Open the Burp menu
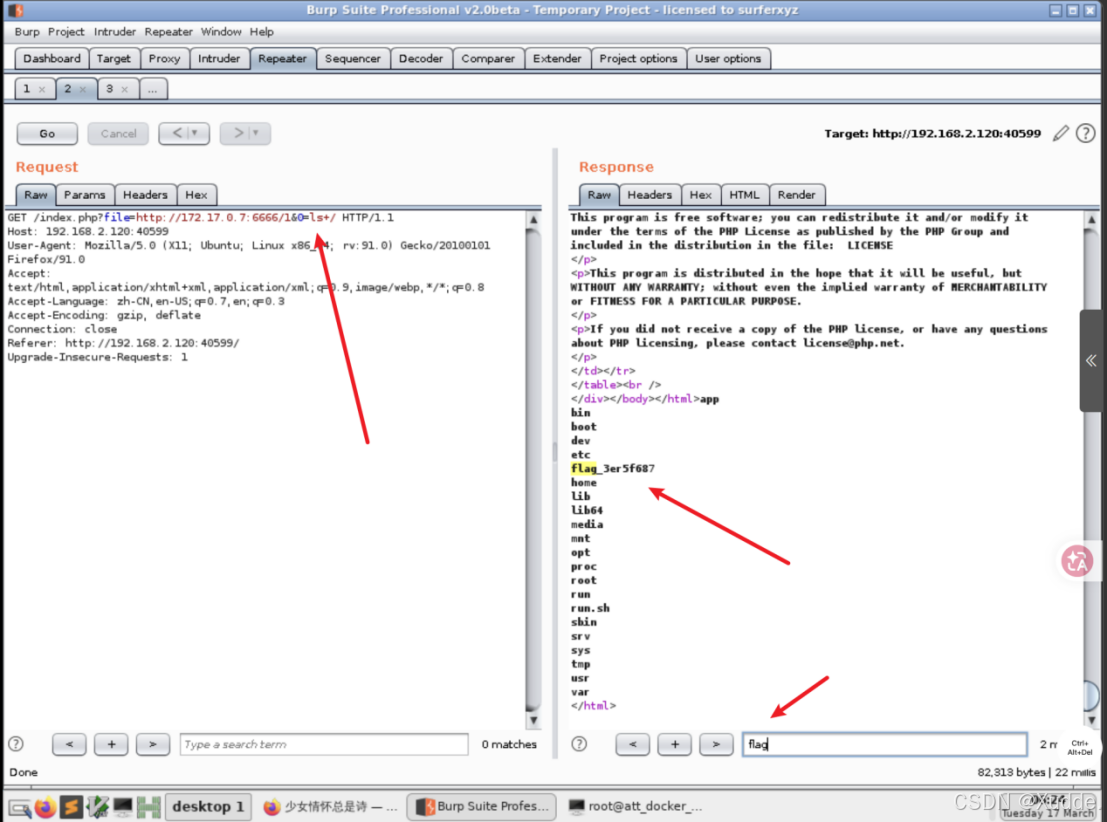This screenshot has height=822, width=1107. 27,32
